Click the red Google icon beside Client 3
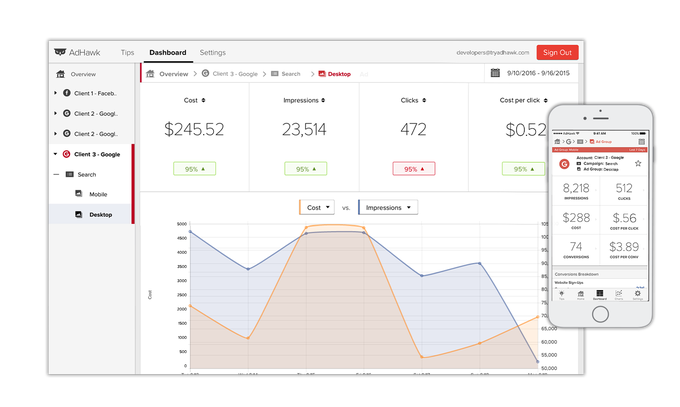The height and width of the screenshot is (407, 680). coord(66,154)
